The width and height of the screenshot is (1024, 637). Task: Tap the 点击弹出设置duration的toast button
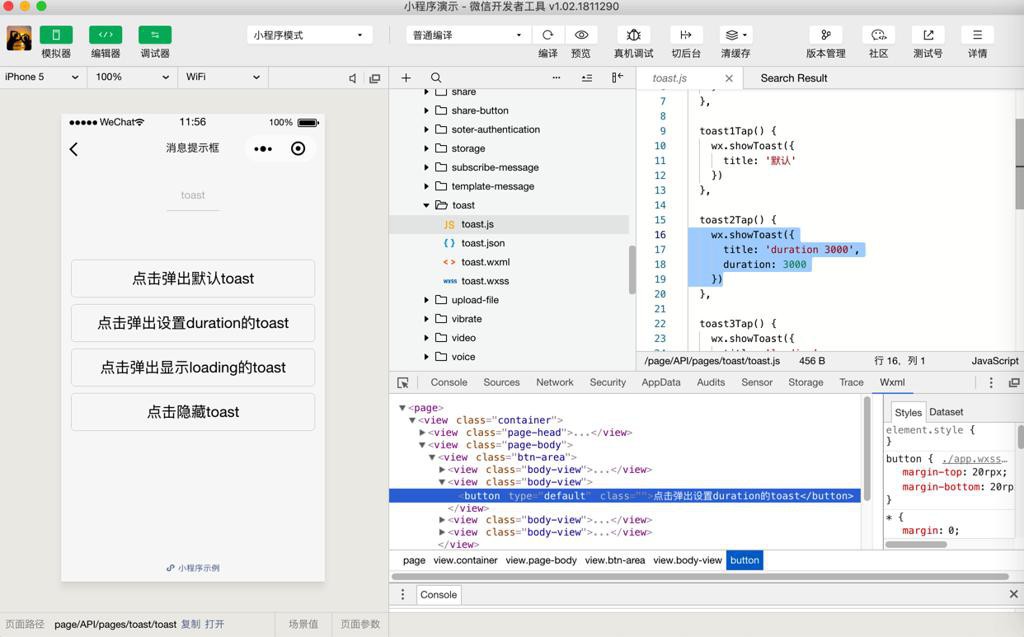click(x=193, y=323)
